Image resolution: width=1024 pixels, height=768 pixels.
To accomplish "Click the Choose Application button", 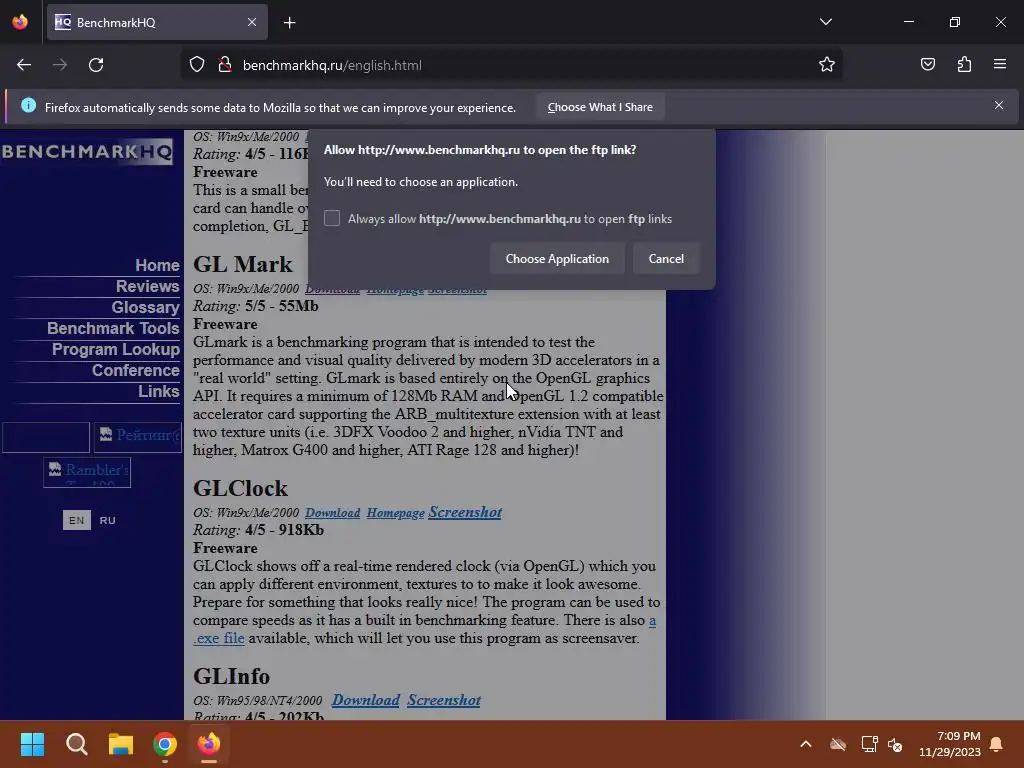I will [x=557, y=259].
